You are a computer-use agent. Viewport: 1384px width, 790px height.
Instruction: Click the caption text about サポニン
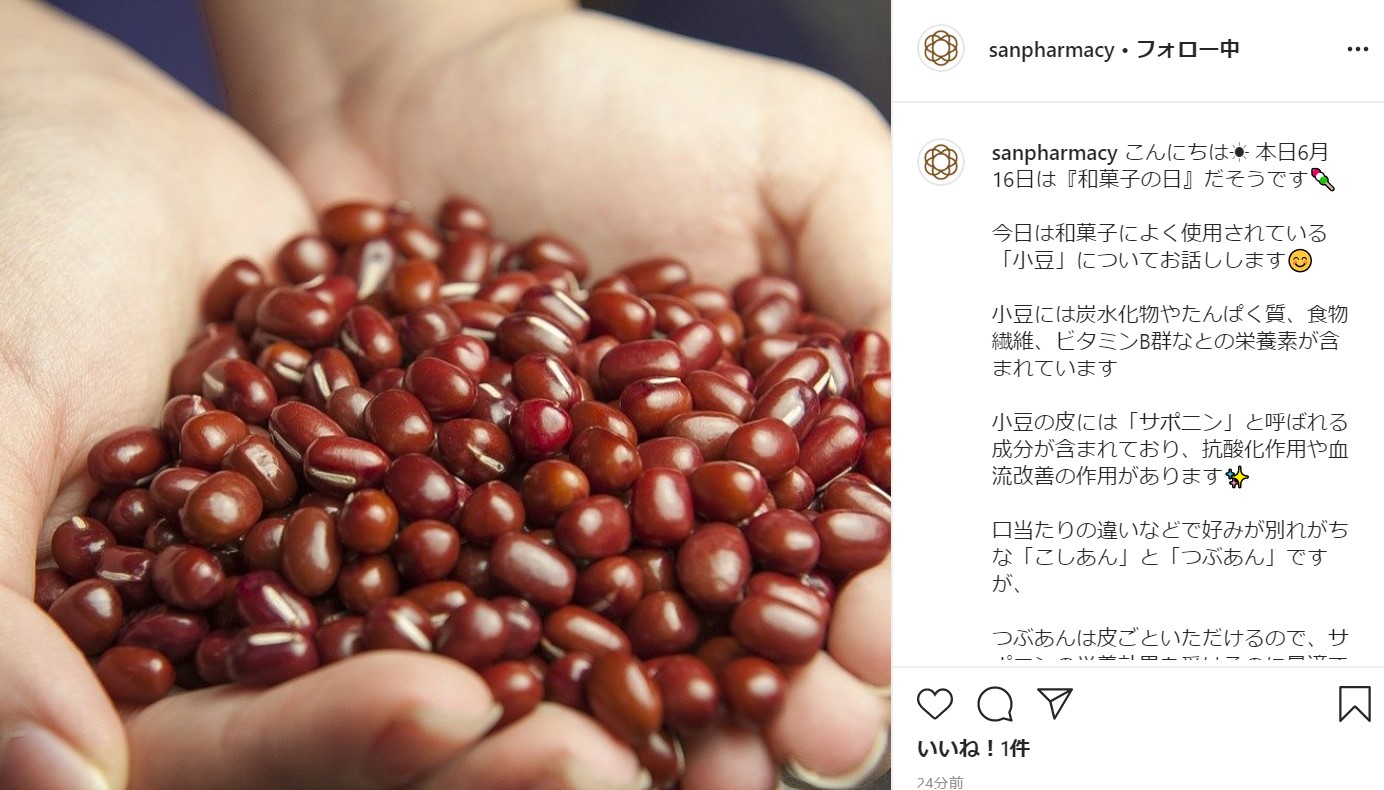click(x=1170, y=449)
